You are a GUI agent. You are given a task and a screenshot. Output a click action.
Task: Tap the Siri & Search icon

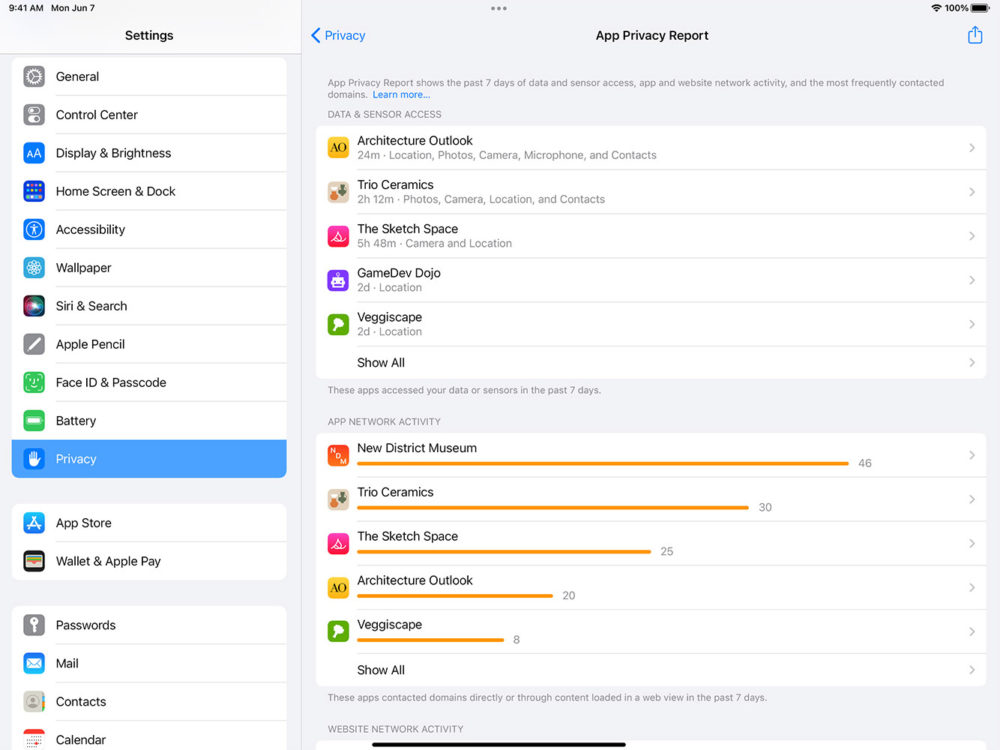pos(34,306)
